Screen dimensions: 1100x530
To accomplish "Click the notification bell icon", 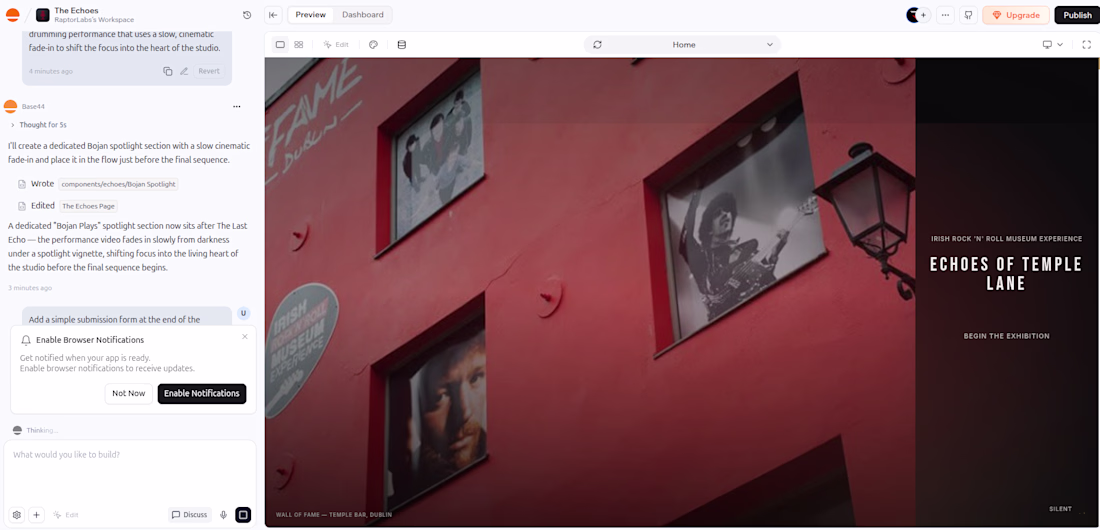I will click(x=26, y=340).
